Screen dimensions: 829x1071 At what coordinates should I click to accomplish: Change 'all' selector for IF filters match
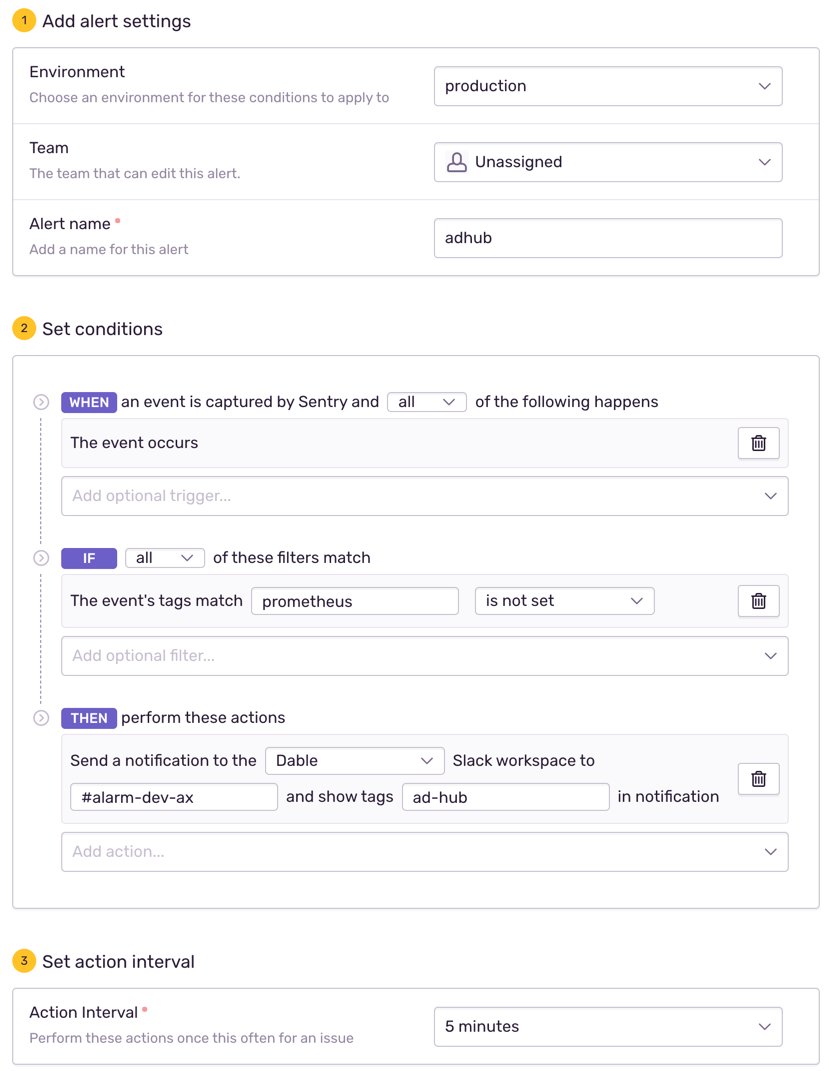(165, 558)
